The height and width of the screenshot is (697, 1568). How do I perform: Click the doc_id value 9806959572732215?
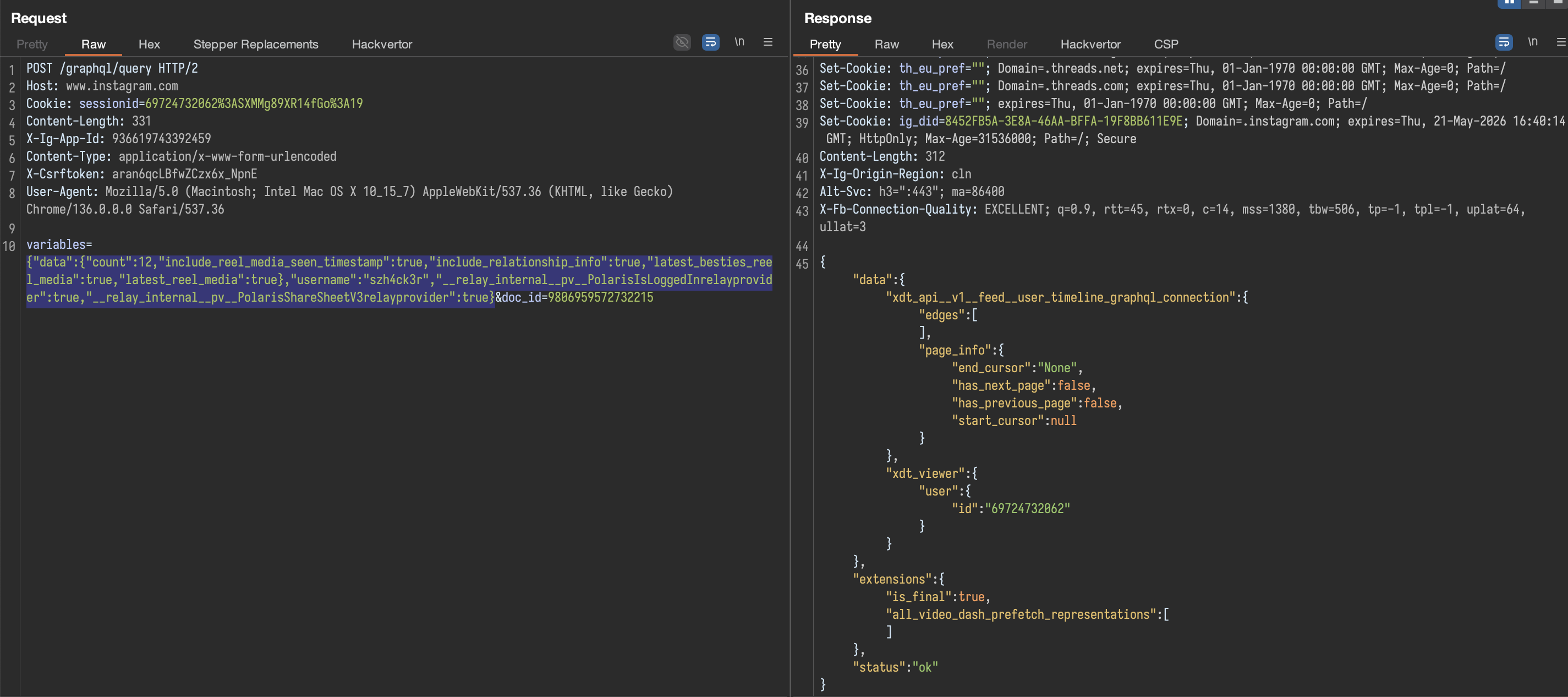point(600,298)
